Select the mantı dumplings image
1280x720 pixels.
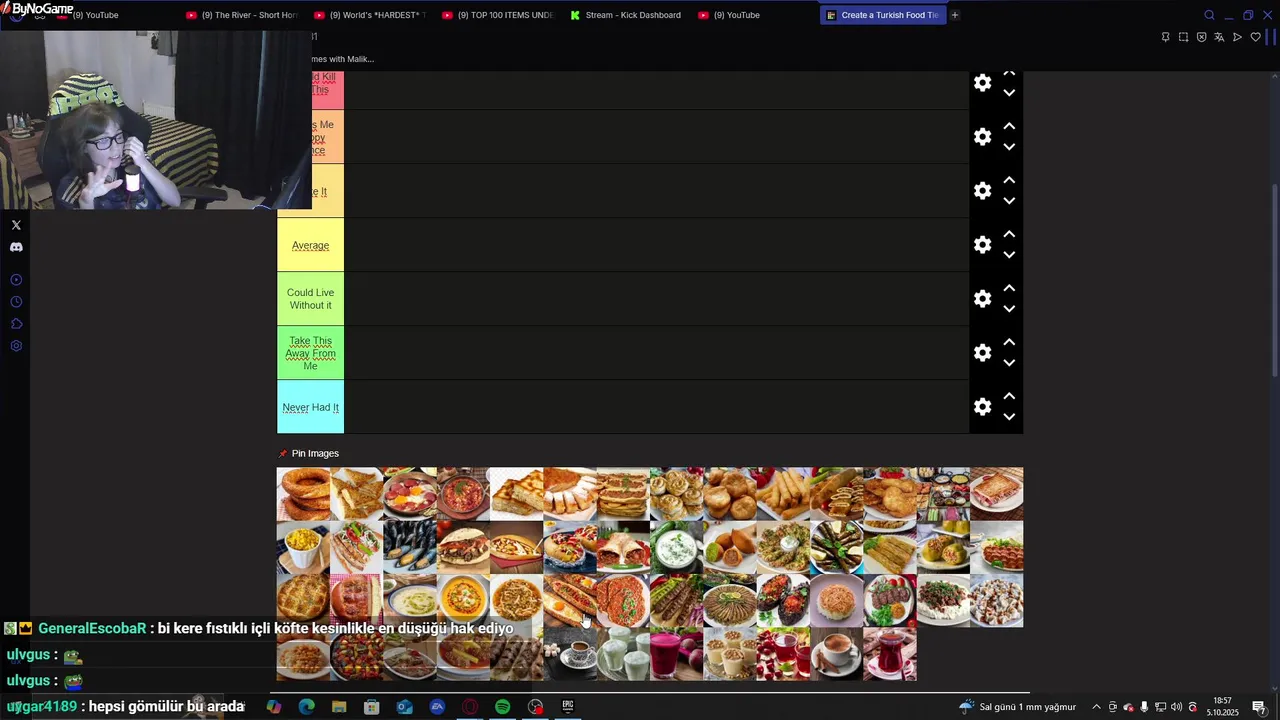(x=996, y=600)
